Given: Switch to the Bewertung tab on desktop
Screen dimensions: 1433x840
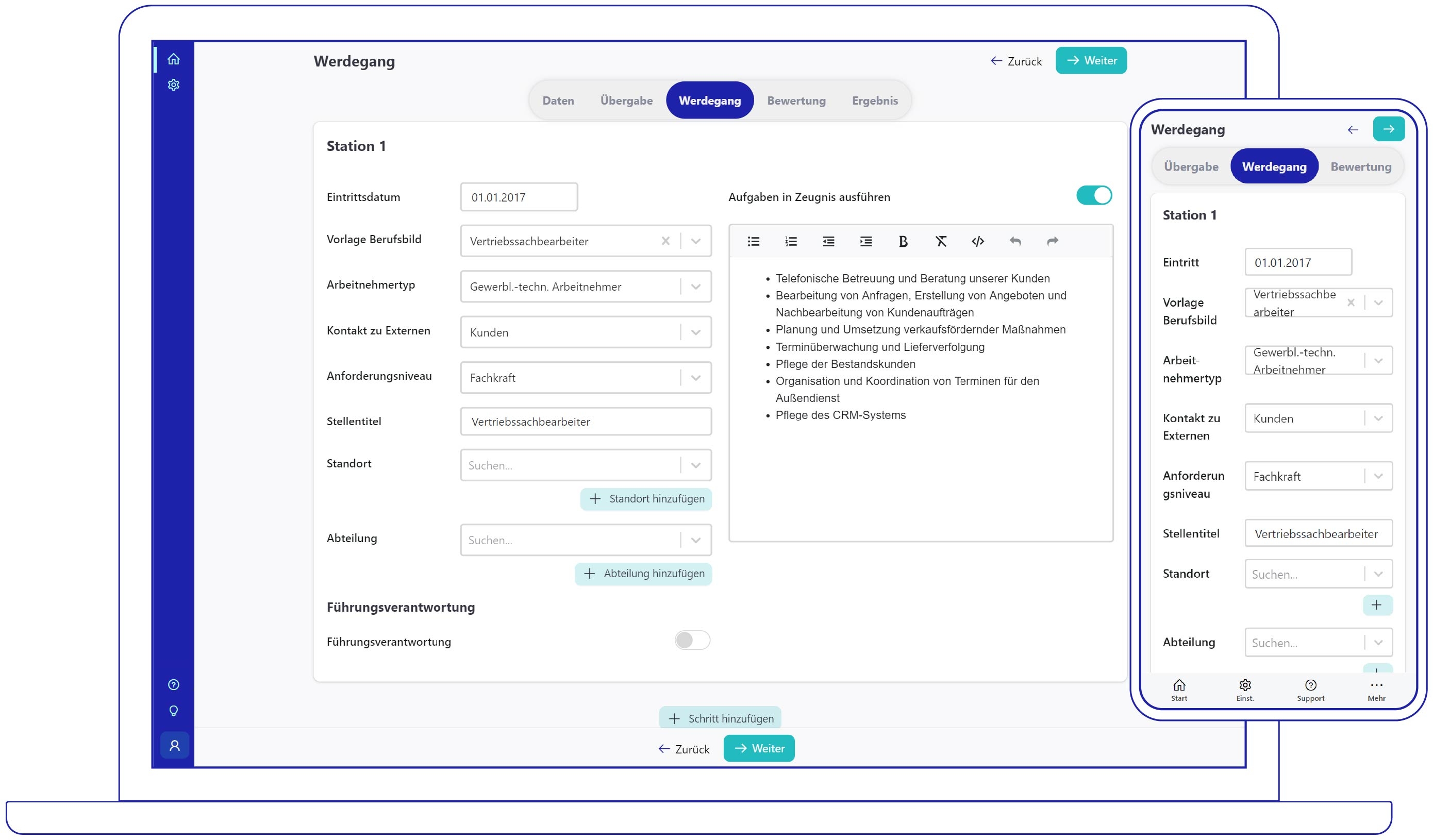Looking at the screenshot, I should (x=796, y=100).
